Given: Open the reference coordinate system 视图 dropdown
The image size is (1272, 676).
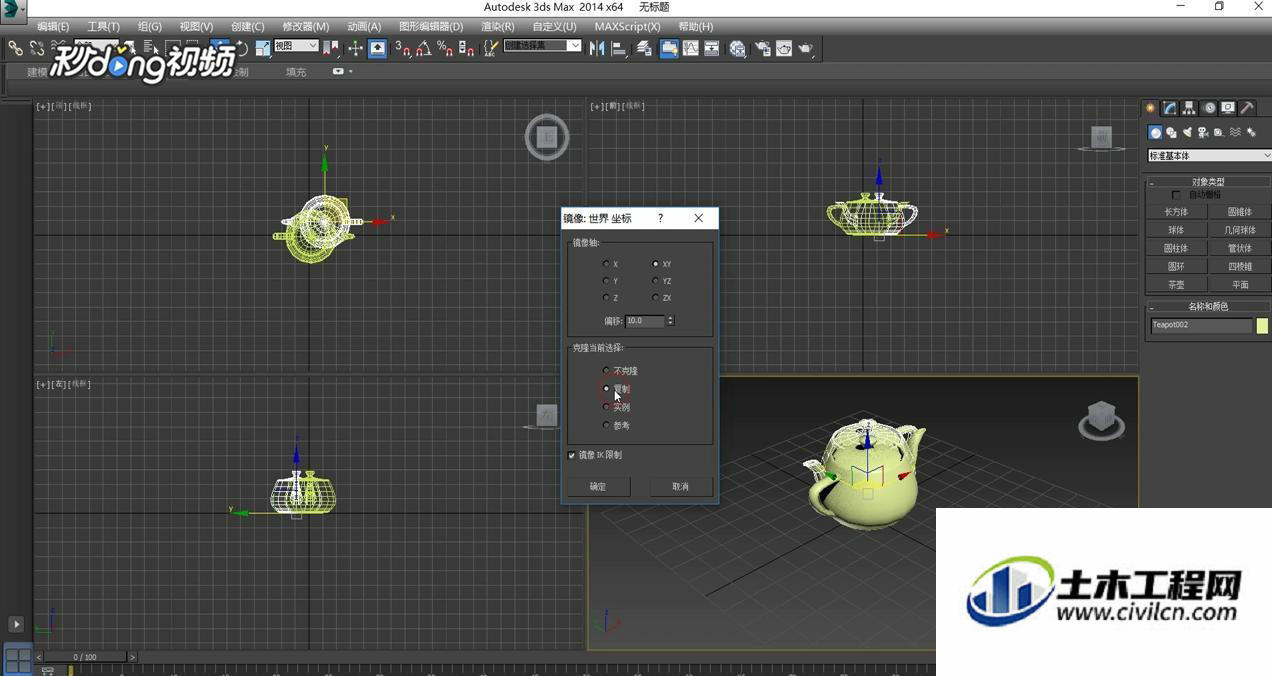Looking at the screenshot, I should coord(296,46).
